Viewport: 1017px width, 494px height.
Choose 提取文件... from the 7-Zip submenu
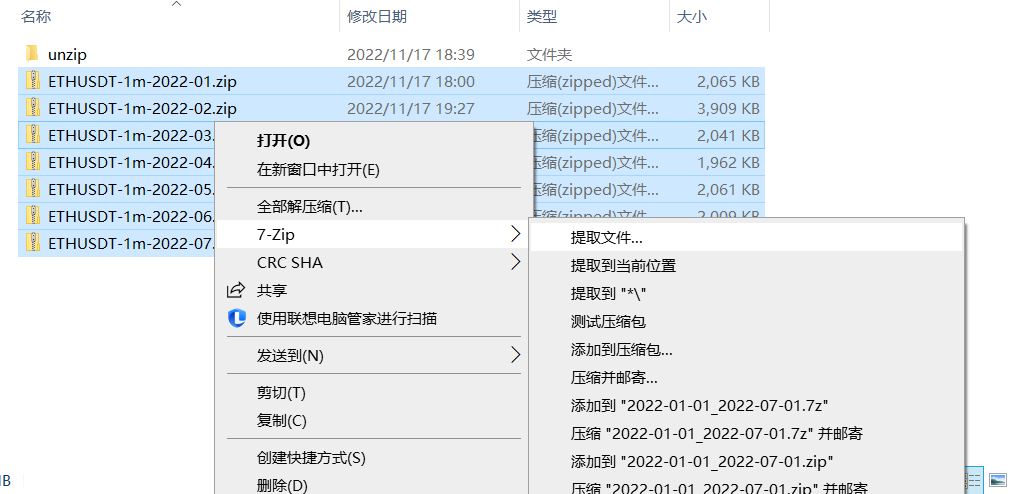[606, 238]
